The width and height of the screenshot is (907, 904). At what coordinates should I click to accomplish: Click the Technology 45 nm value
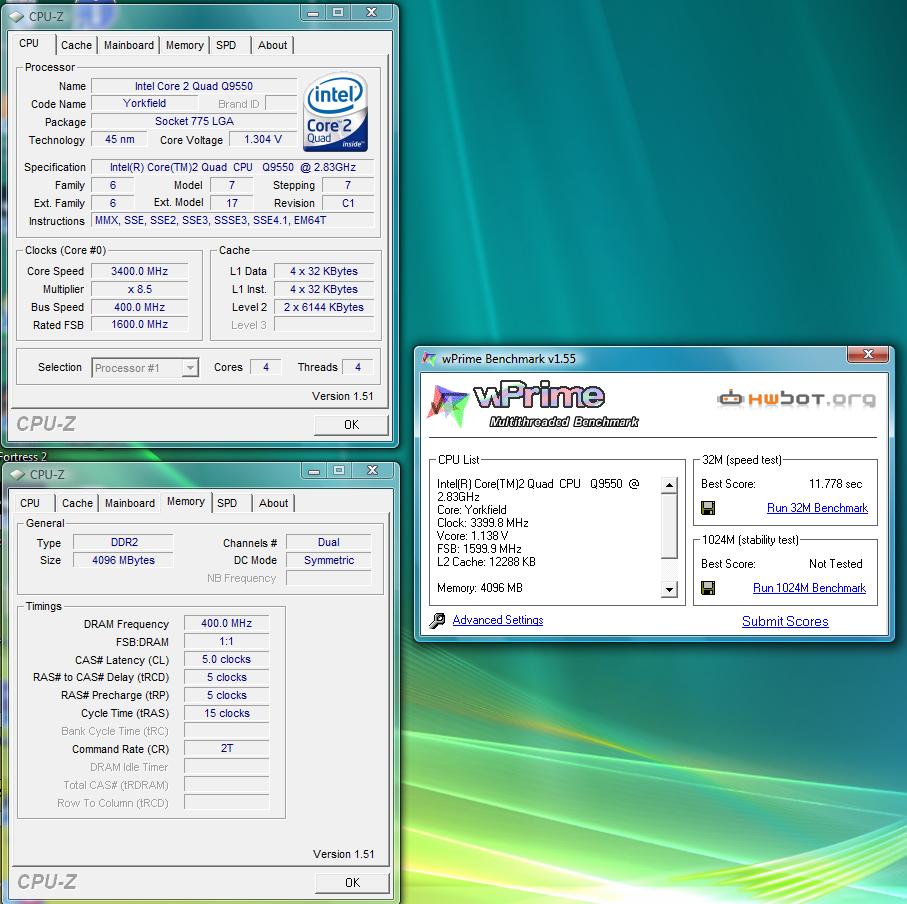click(119, 139)
